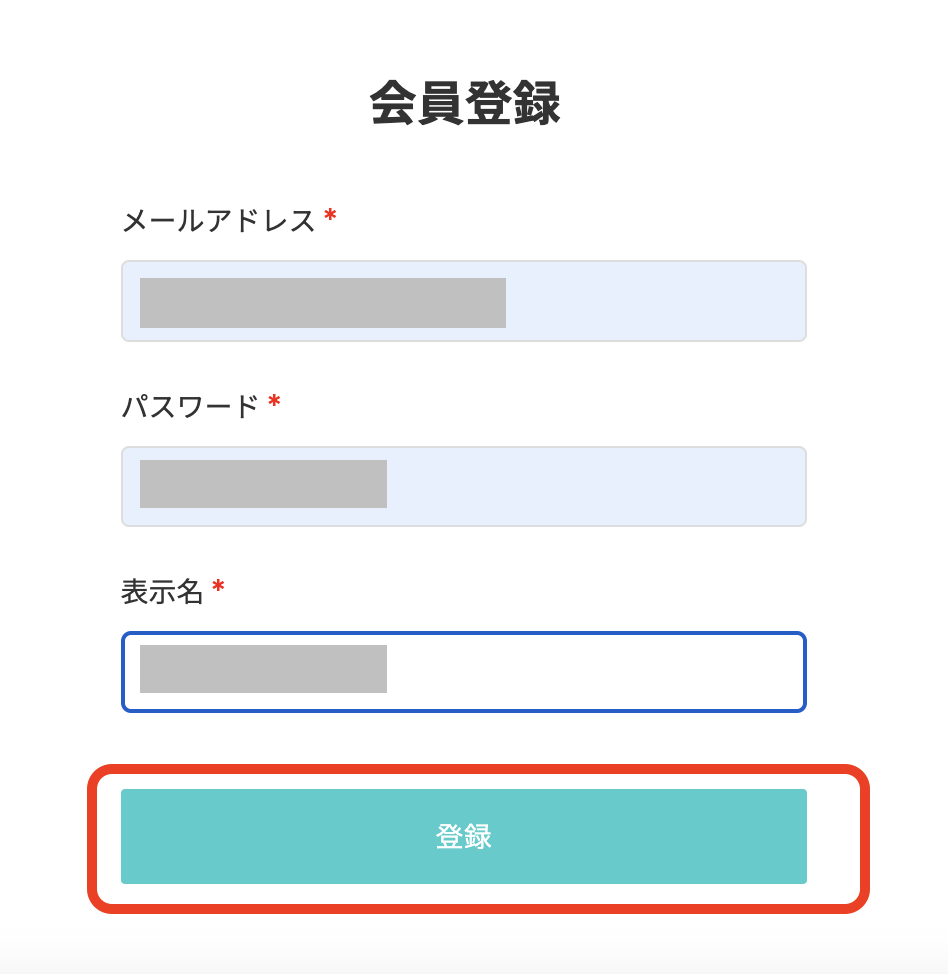
Task: Click the red asterisk beside メールアドレス
Action: [x=330, y=218]
